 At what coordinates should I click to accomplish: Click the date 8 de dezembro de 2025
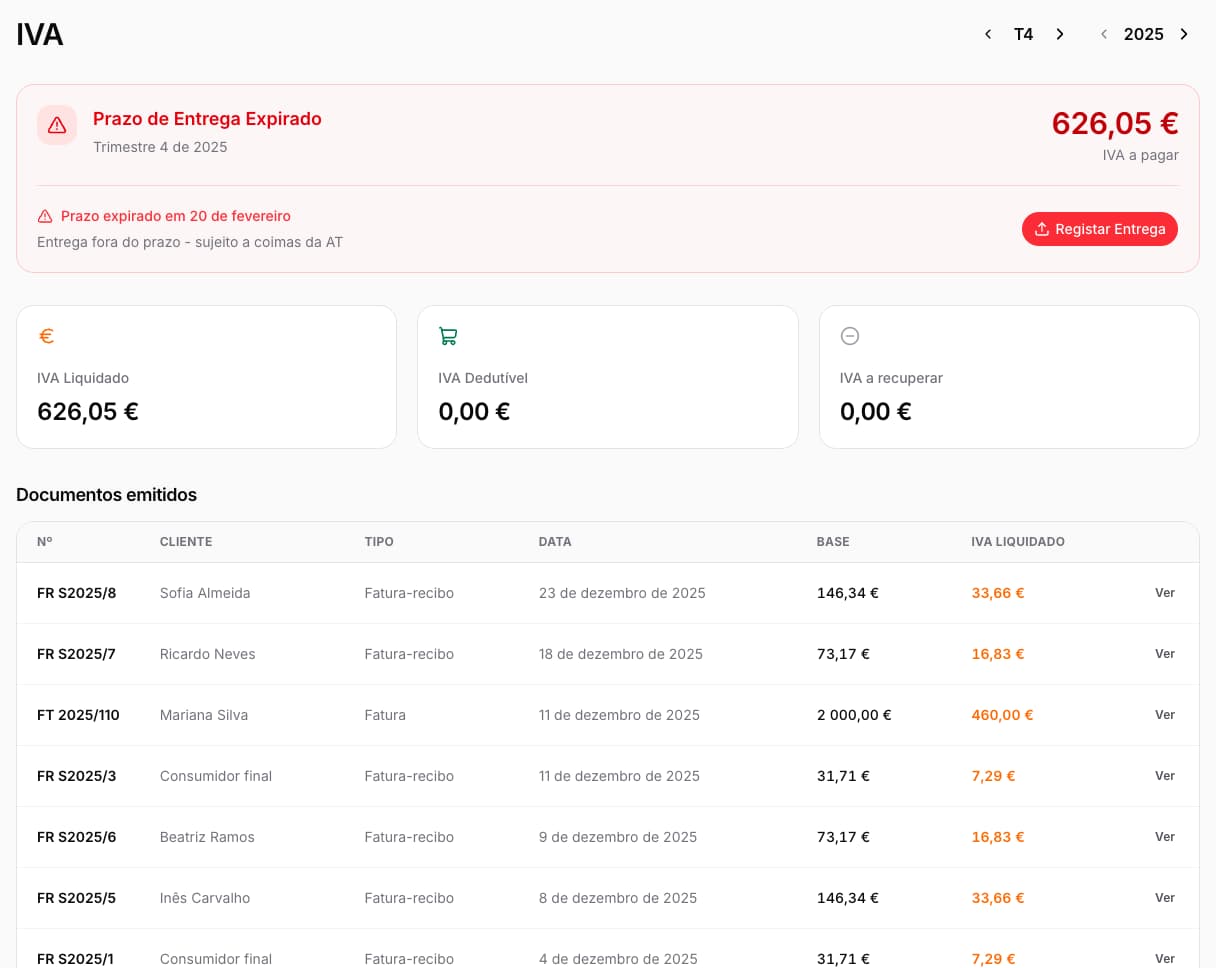[618, 898]
